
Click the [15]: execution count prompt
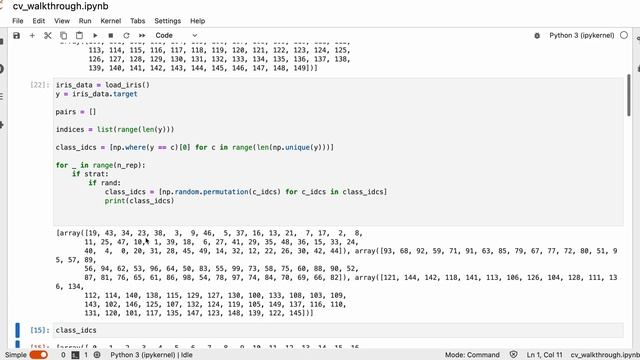tap(40, 330)
